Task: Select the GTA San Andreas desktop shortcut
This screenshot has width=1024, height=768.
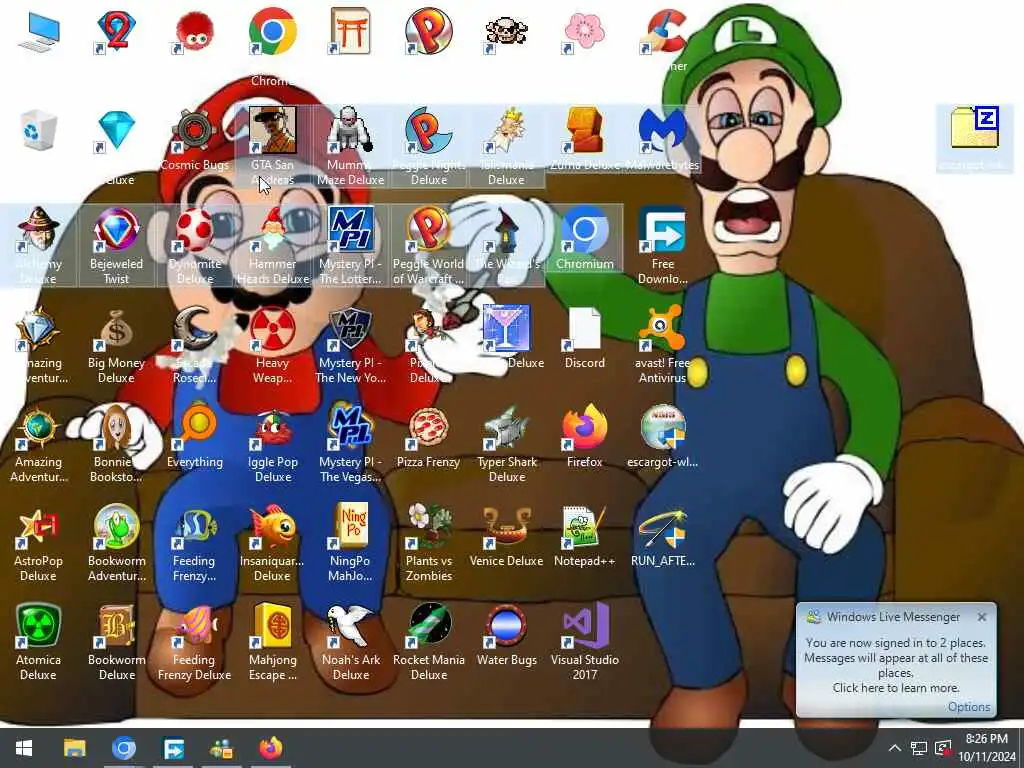Action: pos(272,131)
